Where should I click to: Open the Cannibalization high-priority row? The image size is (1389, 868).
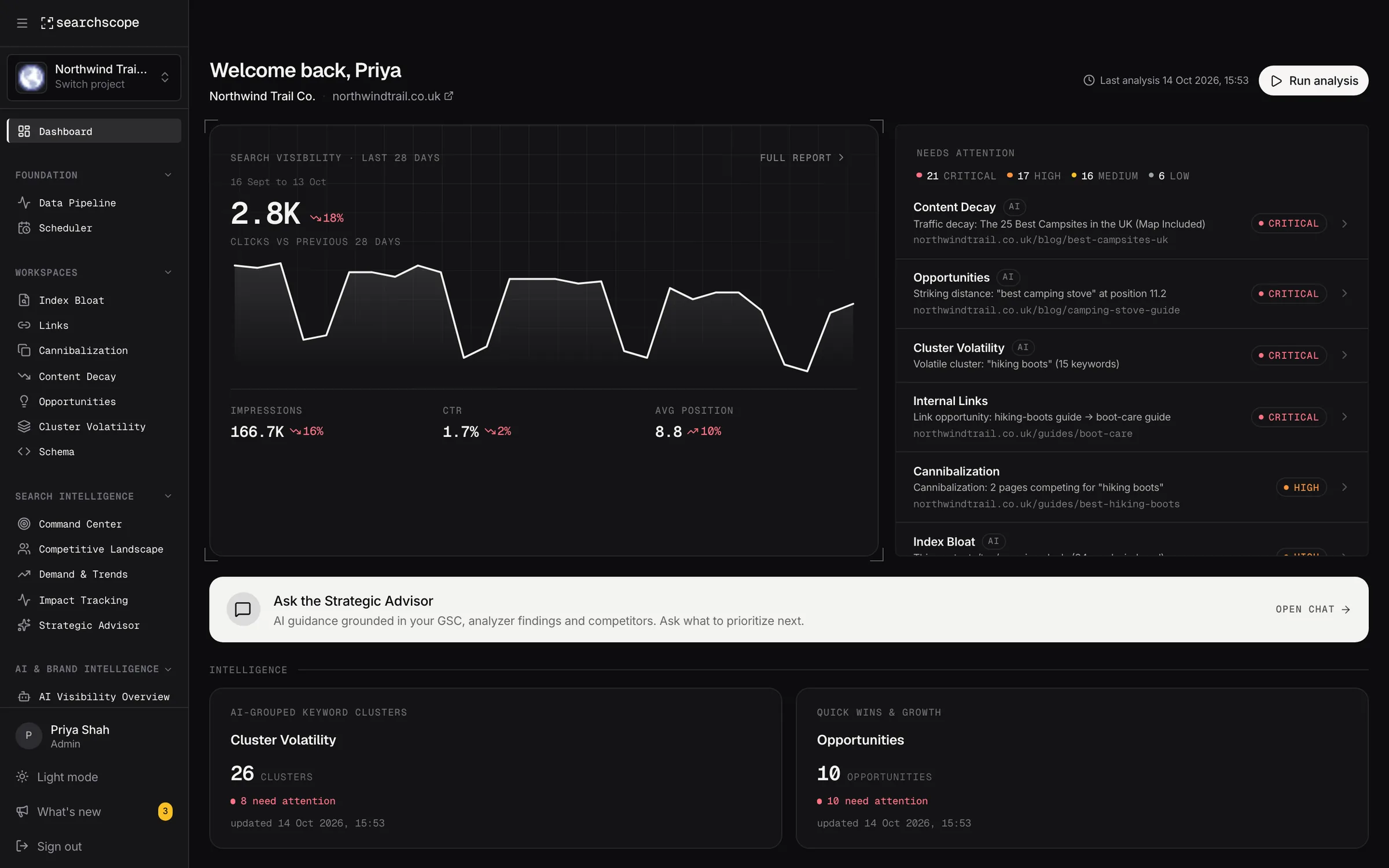(x=1131, y=487)
